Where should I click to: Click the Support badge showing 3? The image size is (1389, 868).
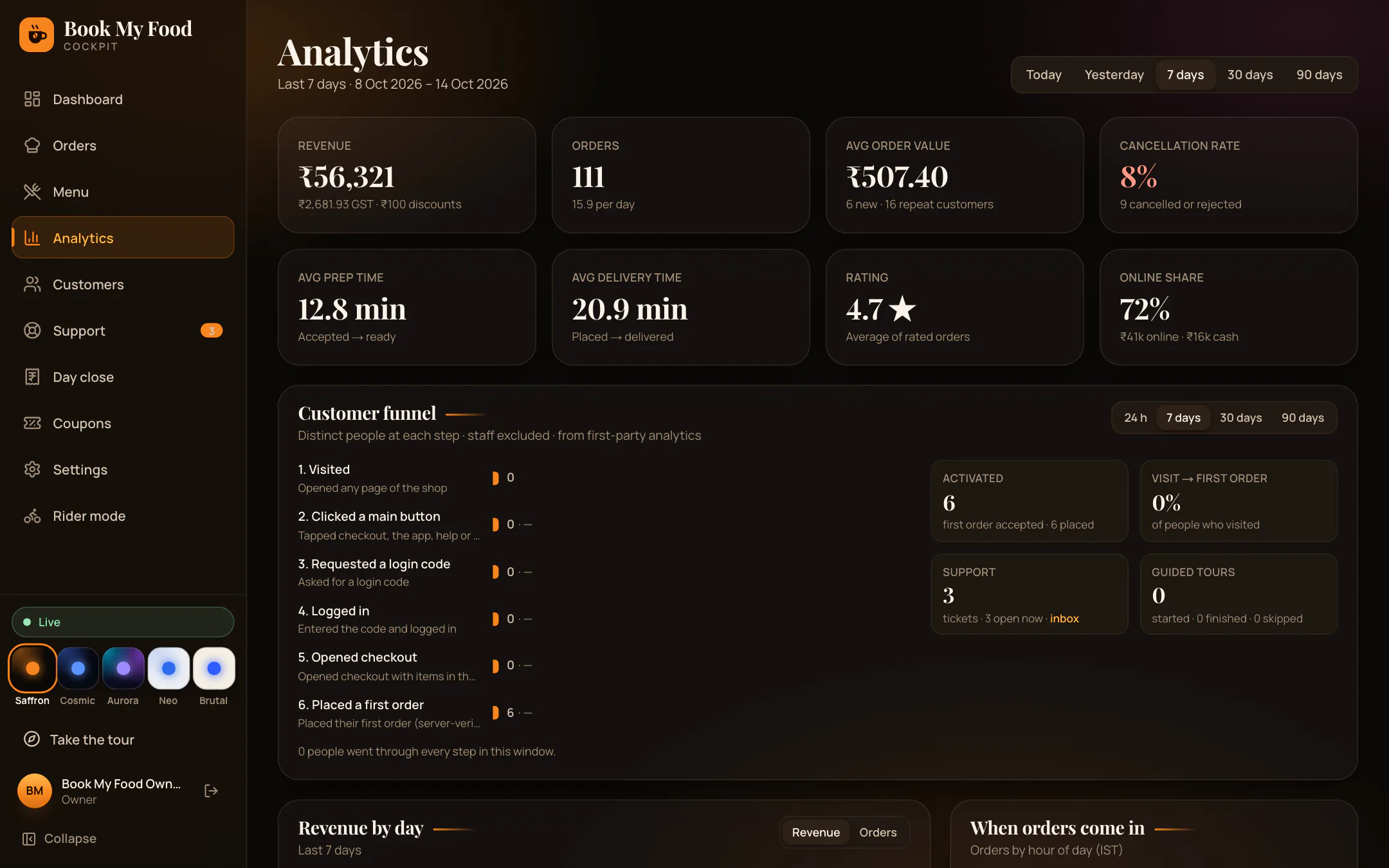212,330
